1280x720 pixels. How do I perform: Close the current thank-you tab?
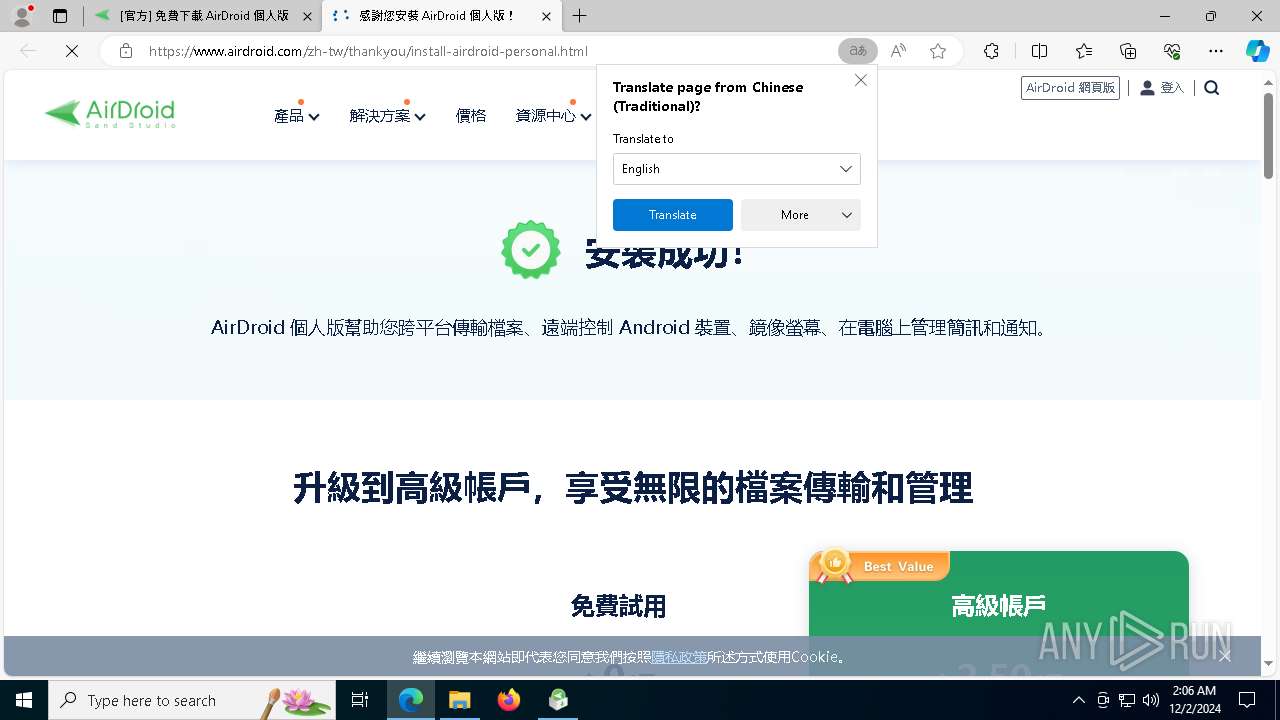click(x=545, y=16)
